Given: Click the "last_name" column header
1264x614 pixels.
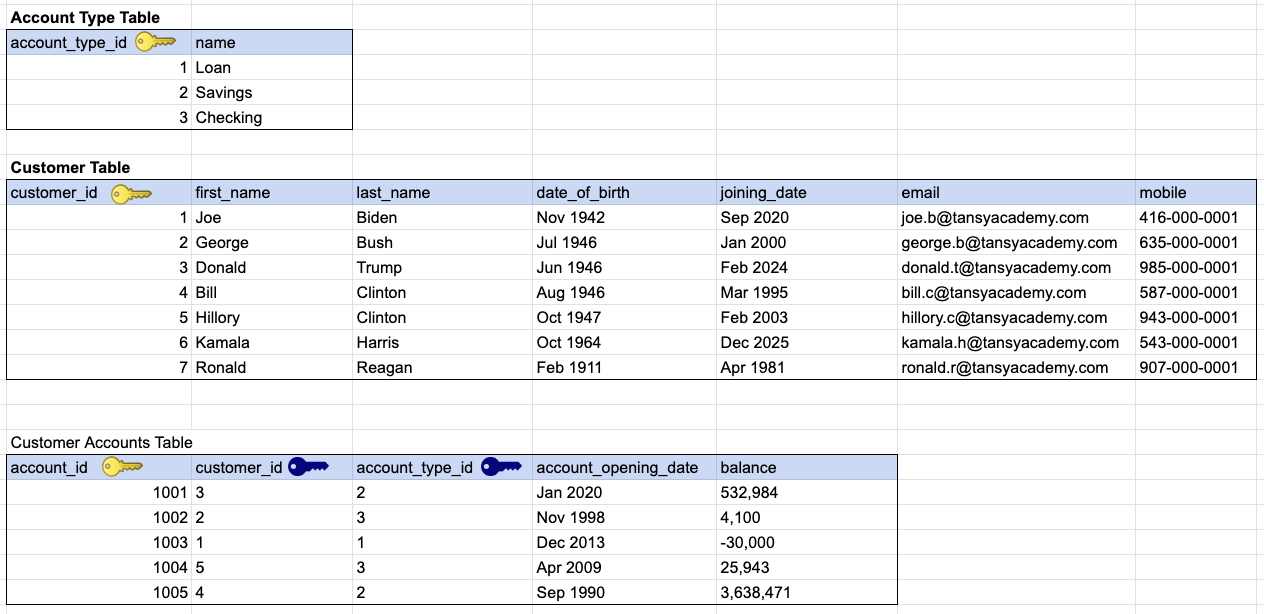Looking at the screenshot, I should 443,192.
